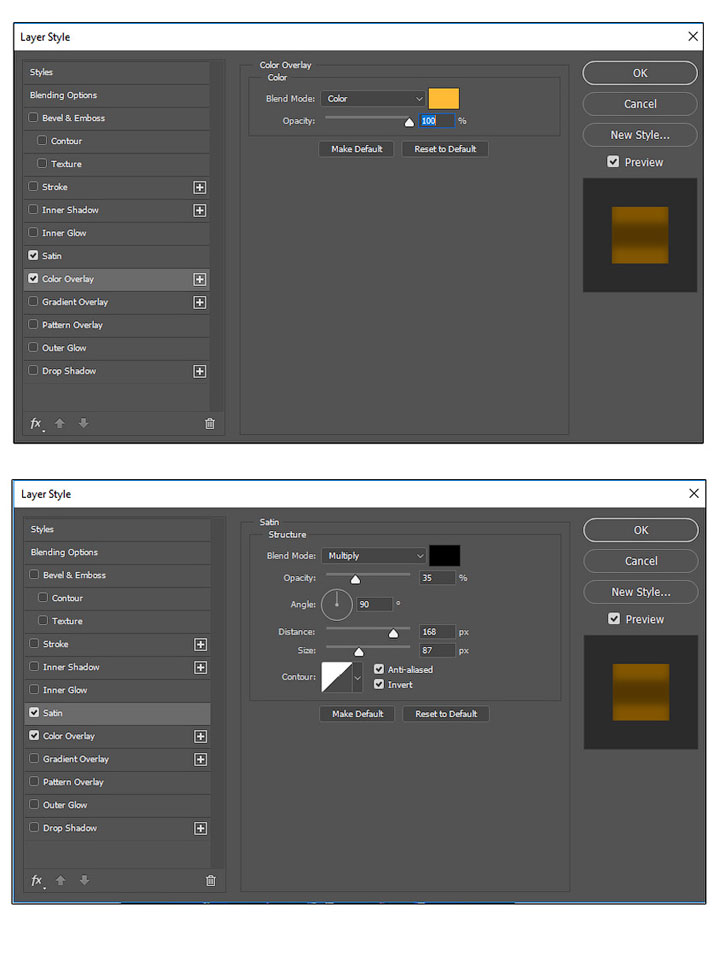Click OK in top Layer Style dialog
Screen dimensions: 725x961
pos(640,73)
